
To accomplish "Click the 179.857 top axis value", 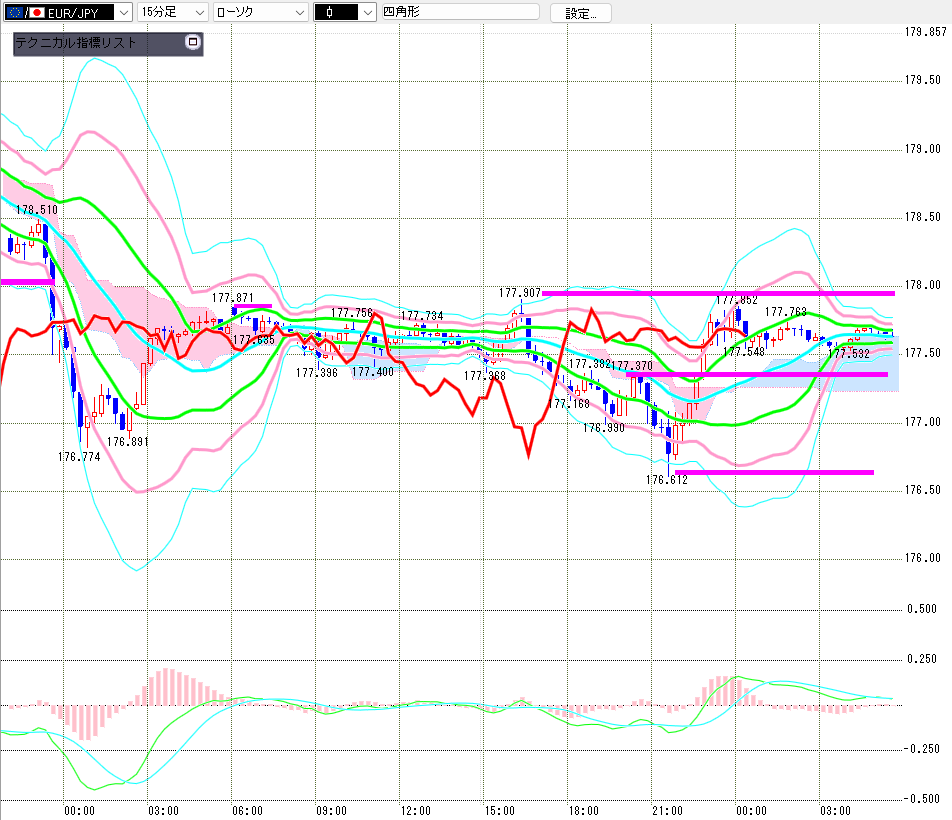I will pos(925,32).
